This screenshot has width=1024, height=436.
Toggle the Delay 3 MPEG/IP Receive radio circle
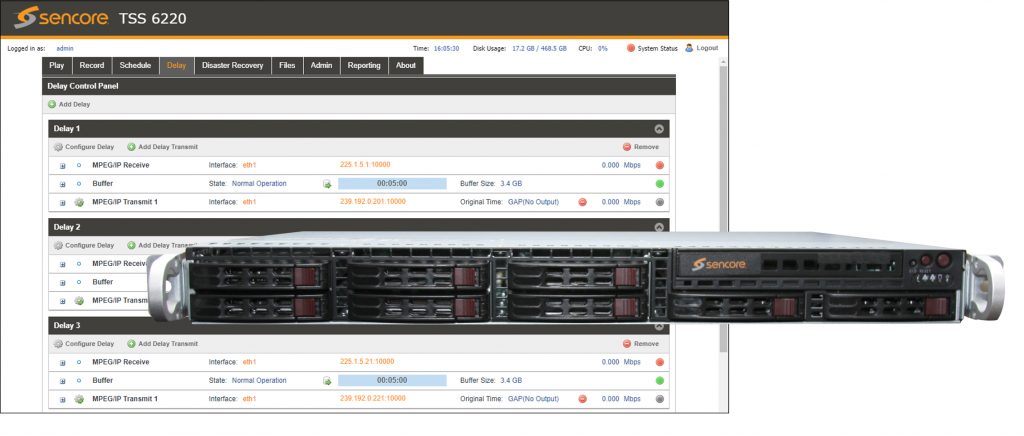pyautogui.click(x=79, y=362)
